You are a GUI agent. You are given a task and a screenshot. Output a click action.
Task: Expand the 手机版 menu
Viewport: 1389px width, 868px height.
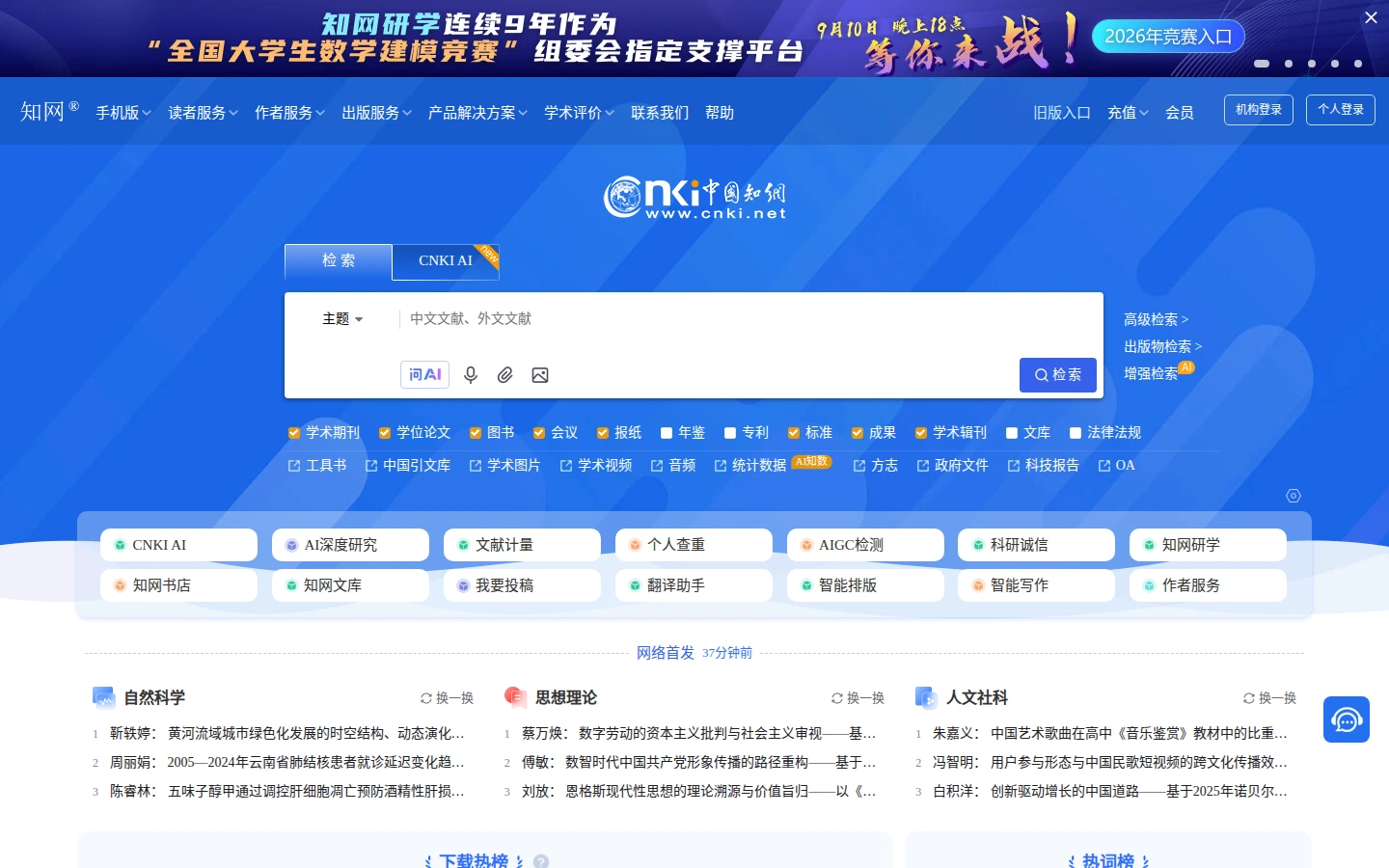[123, 113]
